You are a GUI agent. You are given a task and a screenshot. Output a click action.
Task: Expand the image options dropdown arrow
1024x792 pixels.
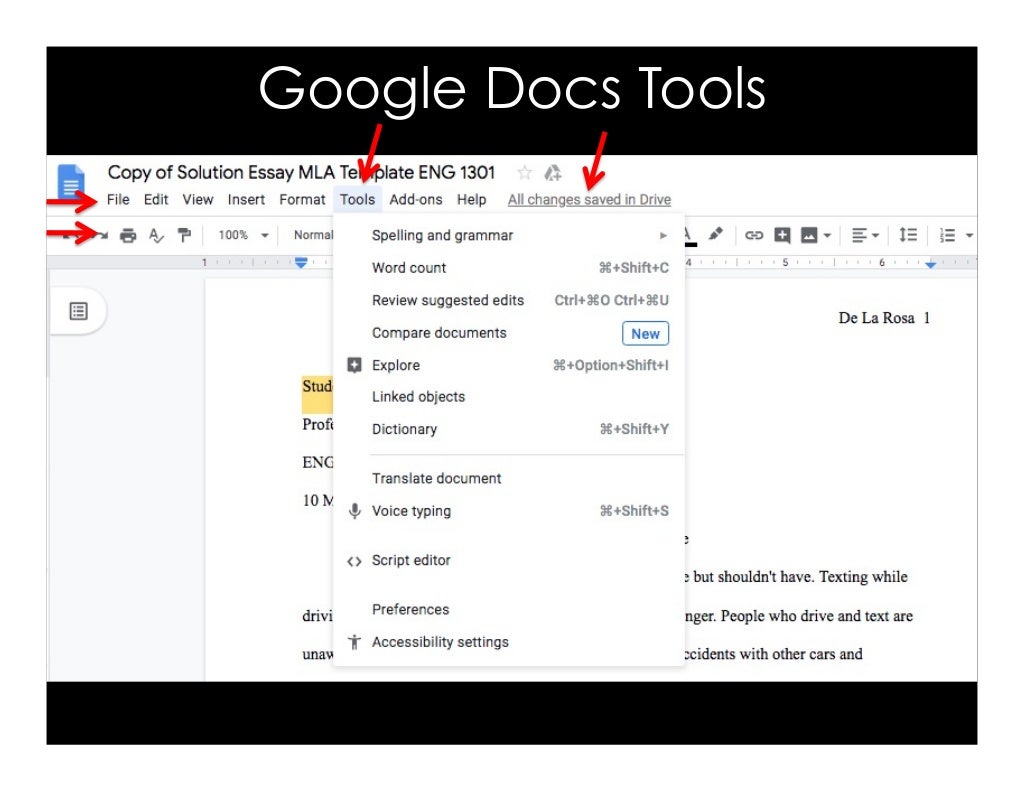827,235
